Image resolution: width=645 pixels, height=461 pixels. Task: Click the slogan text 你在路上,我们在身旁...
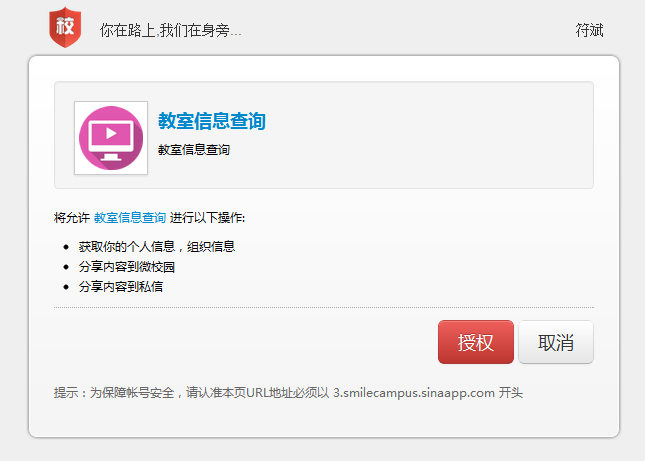click(170, 30)
